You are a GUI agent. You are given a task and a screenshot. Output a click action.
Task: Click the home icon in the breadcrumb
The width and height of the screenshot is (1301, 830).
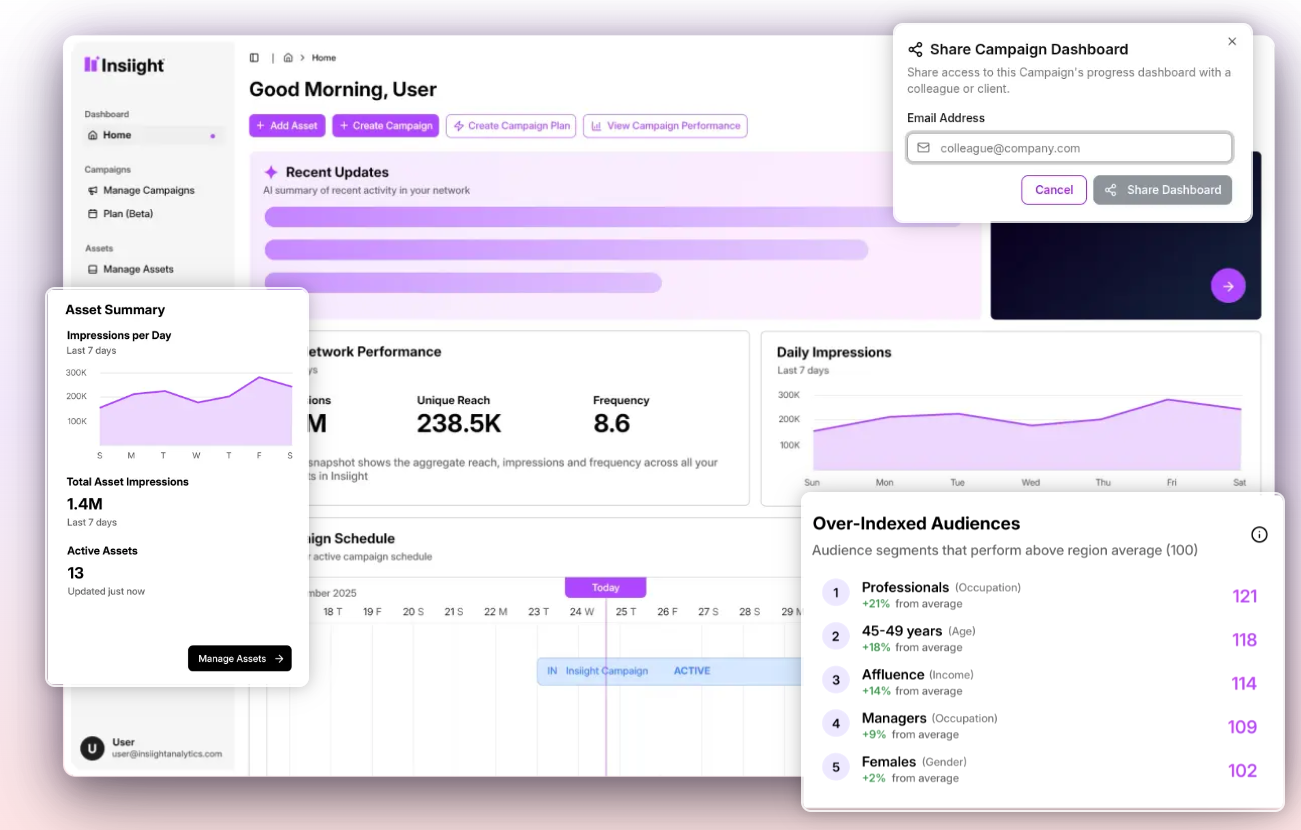pyautogui.click(x=287, y=57)
